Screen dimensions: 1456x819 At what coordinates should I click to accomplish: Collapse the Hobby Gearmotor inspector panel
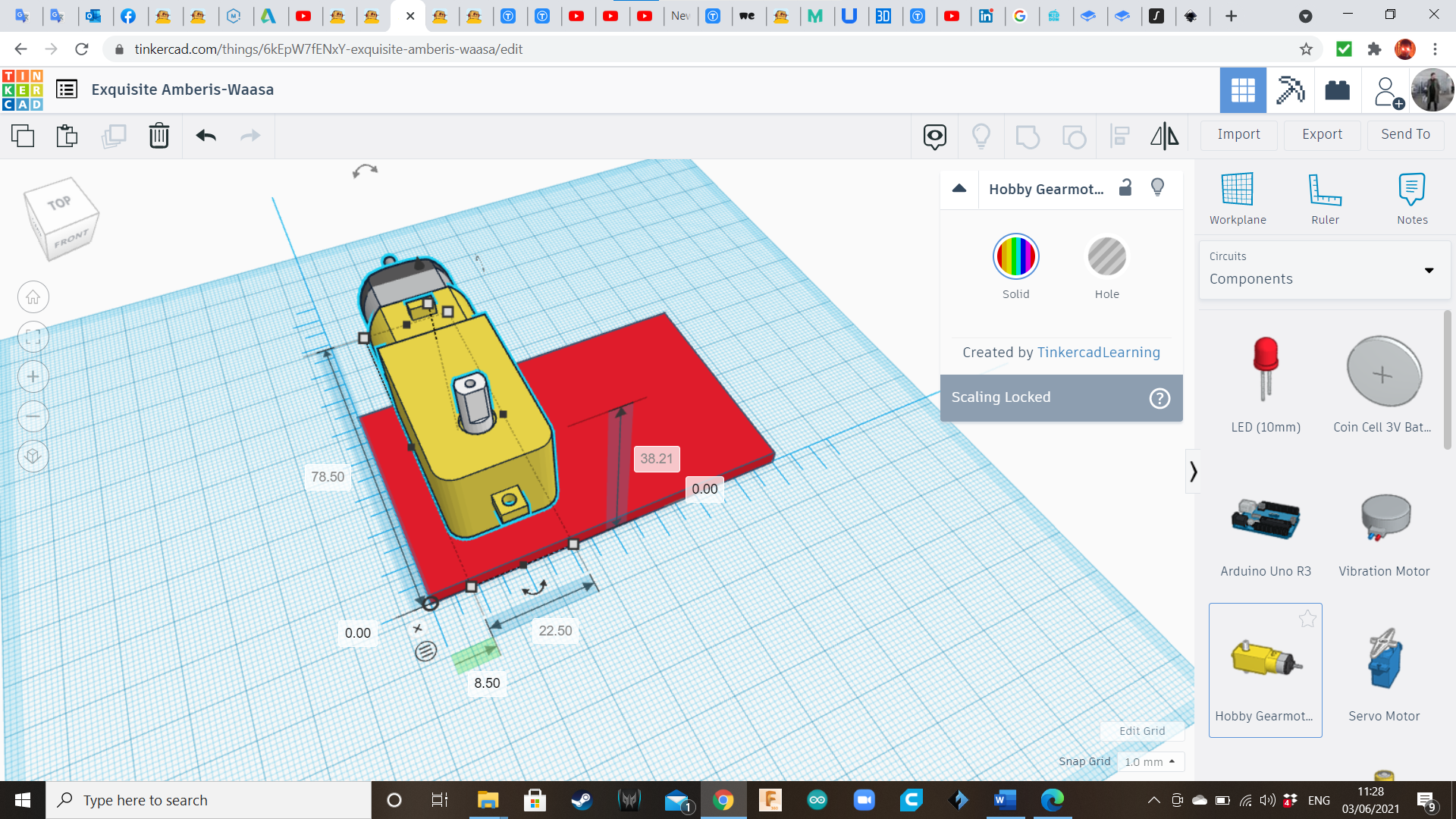tap(959, 189)
